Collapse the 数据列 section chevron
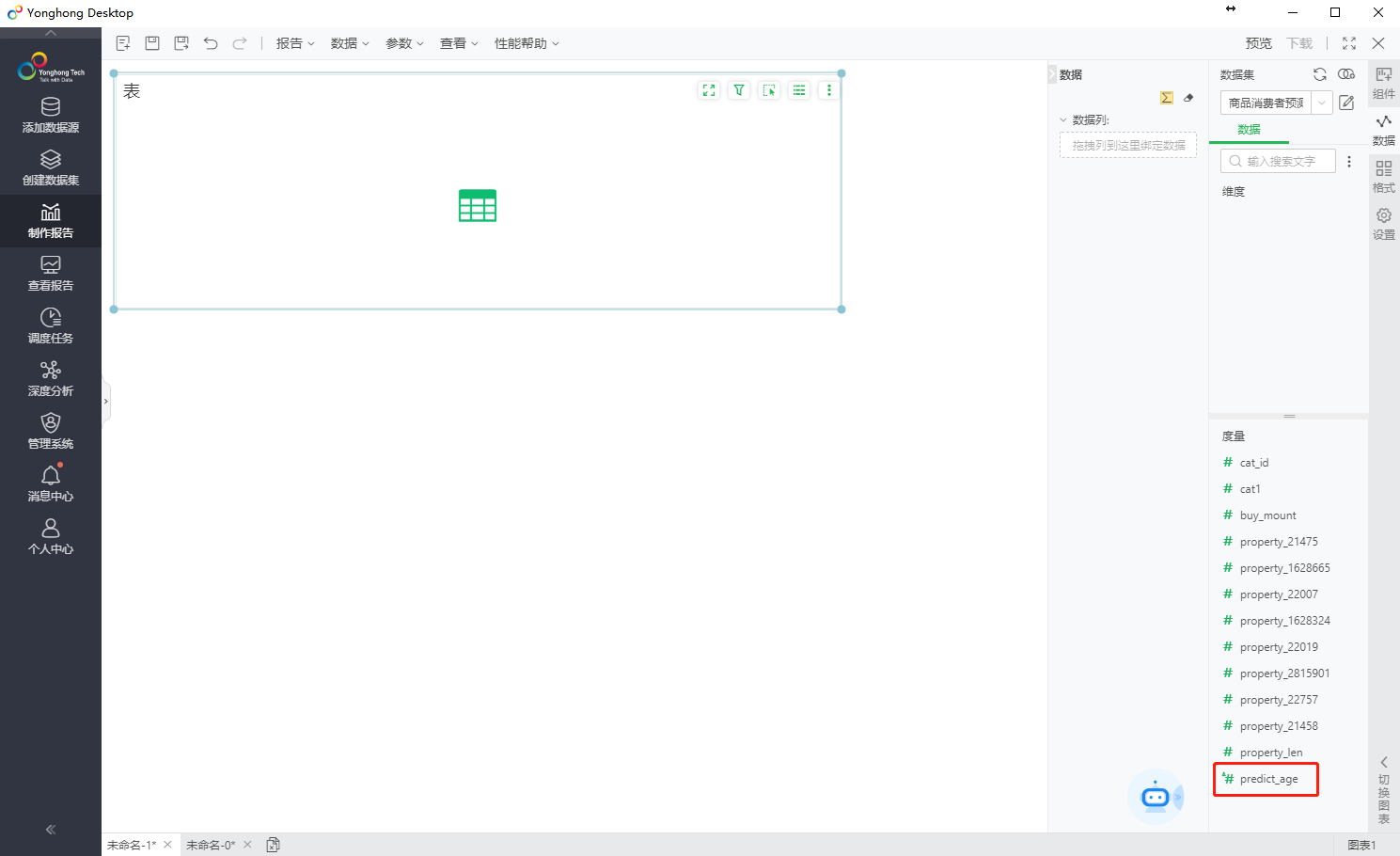Viewport: 1400px width, 856px height. [1063, 119]
